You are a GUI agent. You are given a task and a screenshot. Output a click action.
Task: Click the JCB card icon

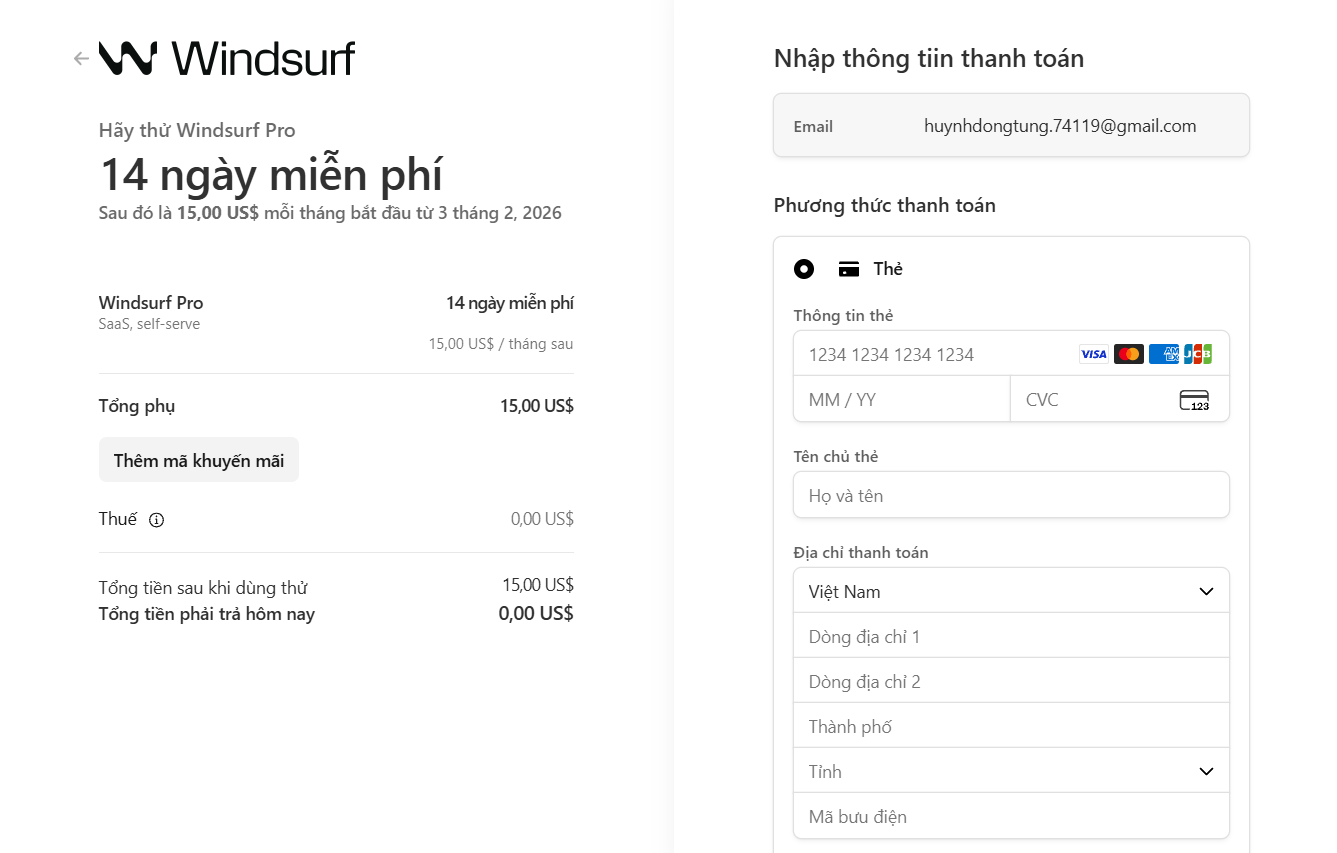click(1197, 353)
